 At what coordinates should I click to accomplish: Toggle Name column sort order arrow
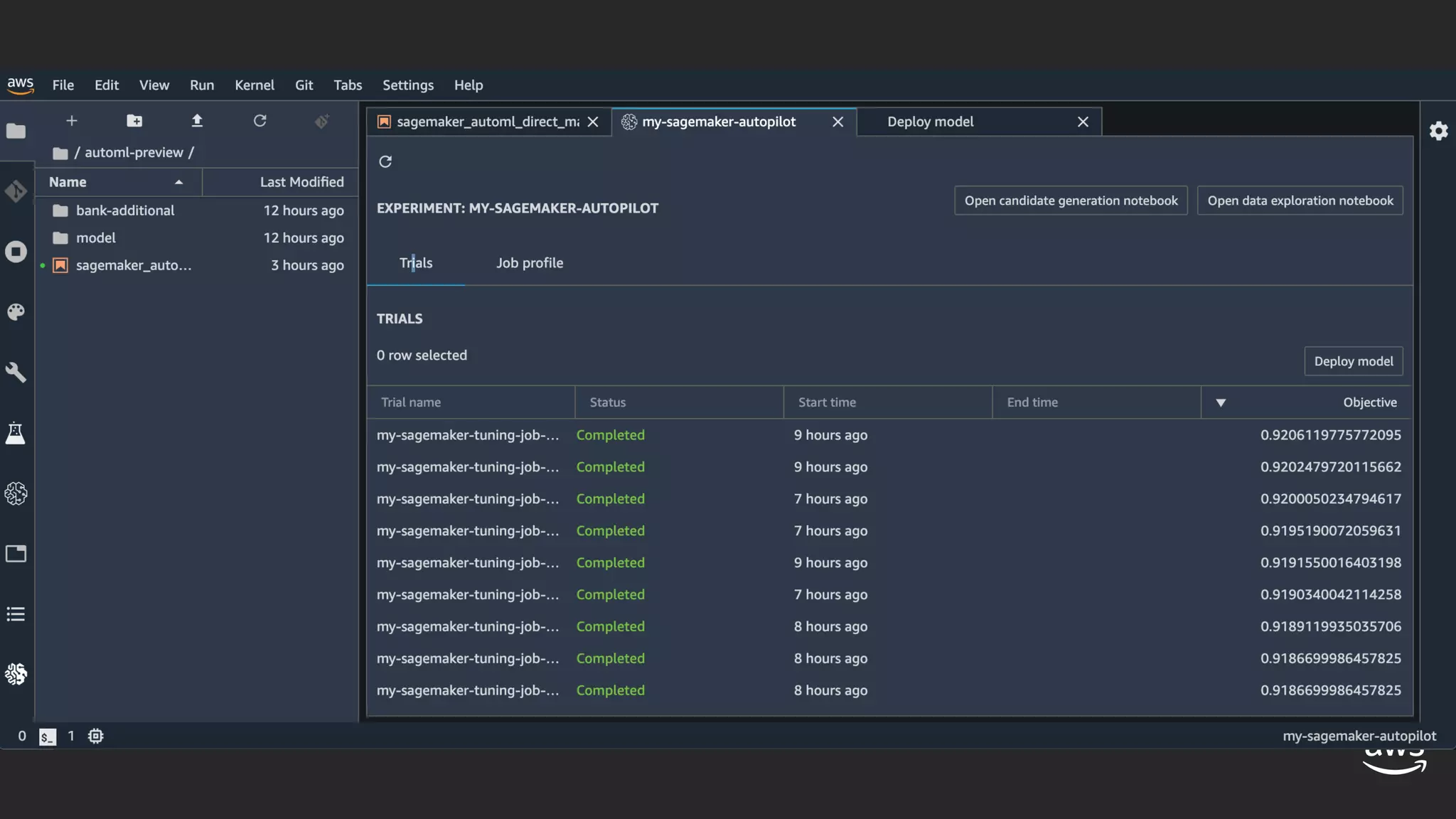click(x=178, y=182)
